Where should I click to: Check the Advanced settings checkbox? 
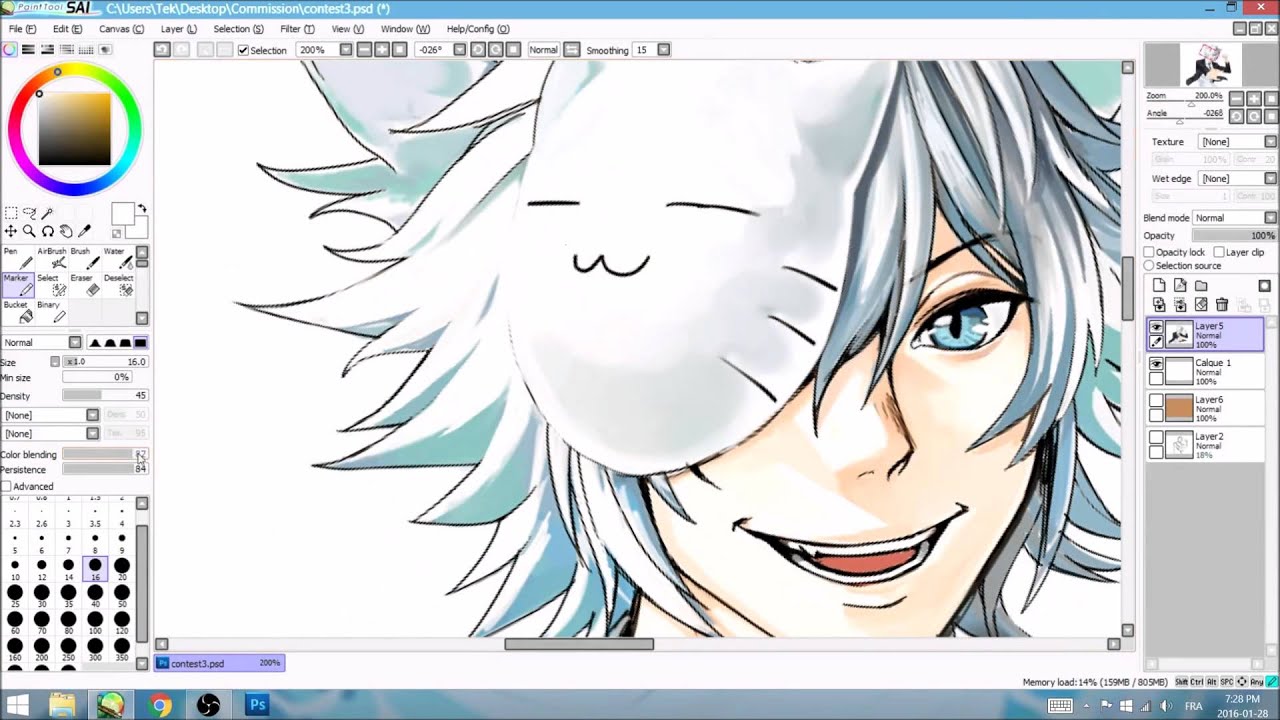click(7, 487)
